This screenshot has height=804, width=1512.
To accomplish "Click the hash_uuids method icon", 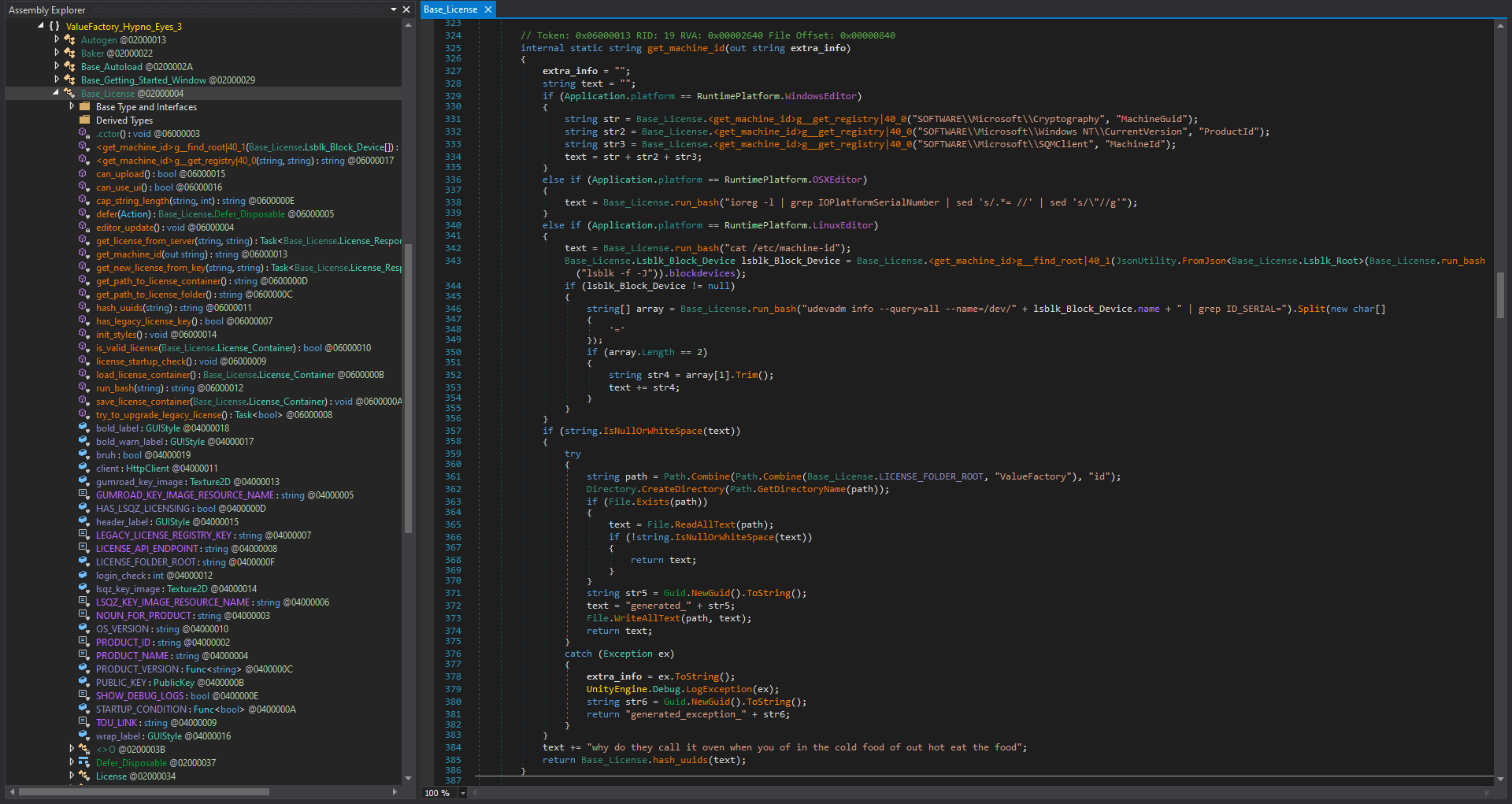I will (84, 307).
